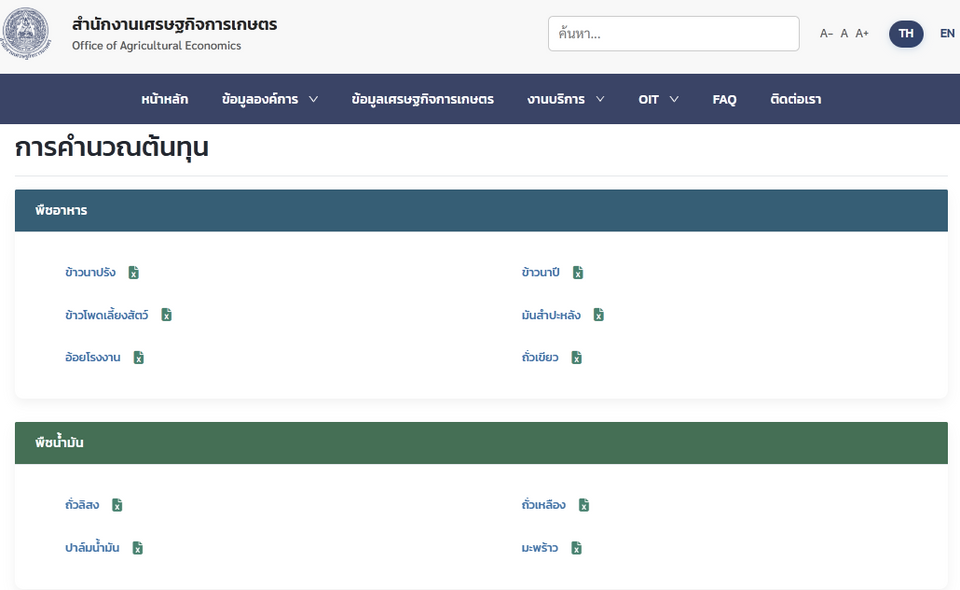
Task: Open the OIT dropdown menu
Action: pos(658,99)
